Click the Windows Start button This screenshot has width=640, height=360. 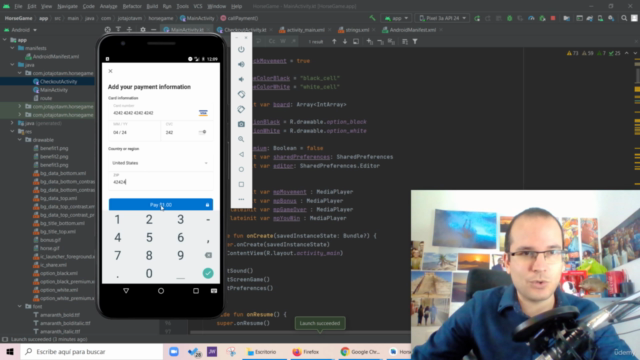10,351
